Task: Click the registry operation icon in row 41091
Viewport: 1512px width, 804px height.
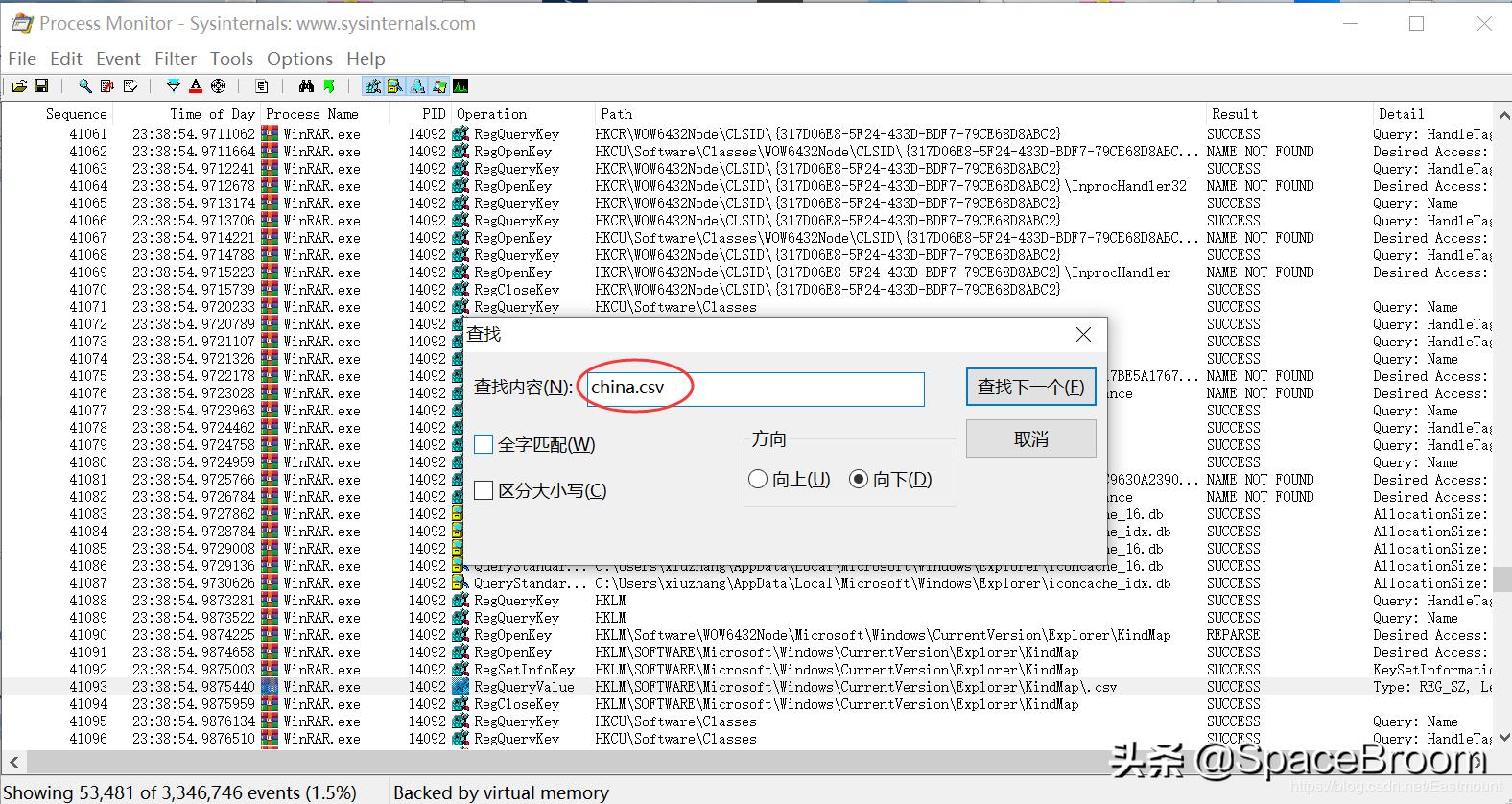Action: [461, 652]
